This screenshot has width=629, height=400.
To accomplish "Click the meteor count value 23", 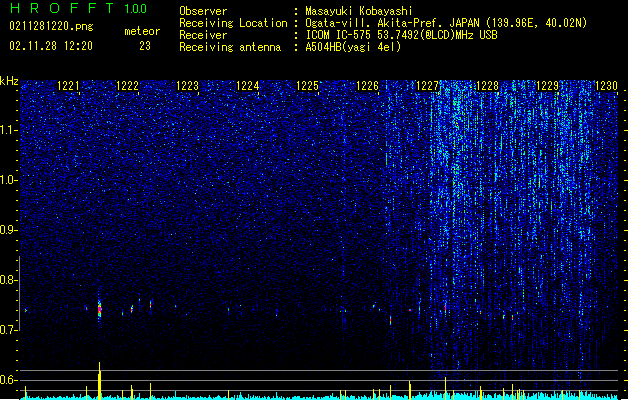I will [x=145, y=46].
